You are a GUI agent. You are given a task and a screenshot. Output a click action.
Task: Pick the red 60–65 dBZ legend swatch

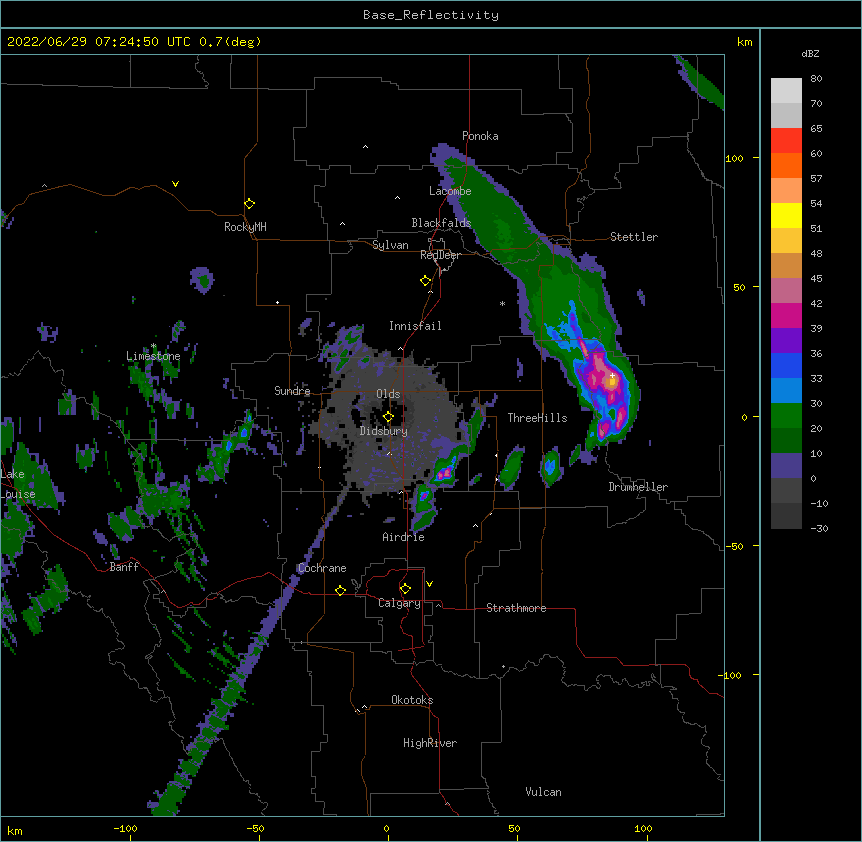click(x=786, y=140)
